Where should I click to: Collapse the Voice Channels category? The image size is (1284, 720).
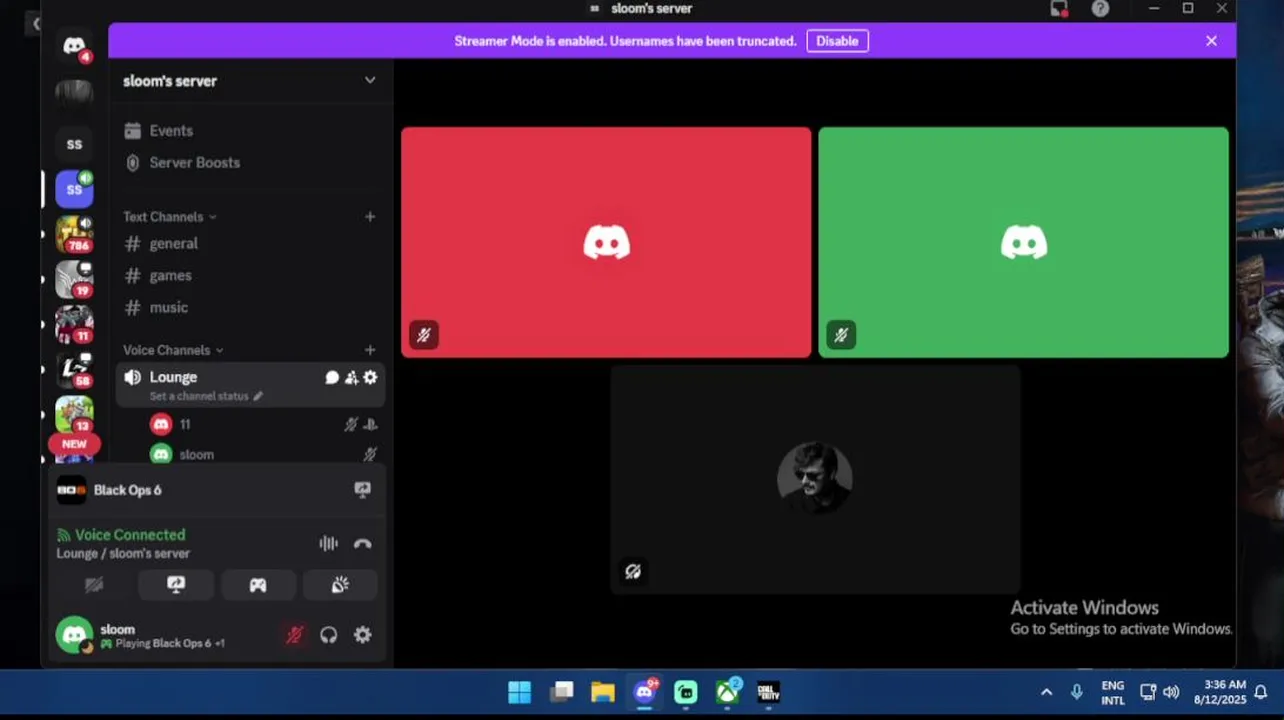[173, 350]
